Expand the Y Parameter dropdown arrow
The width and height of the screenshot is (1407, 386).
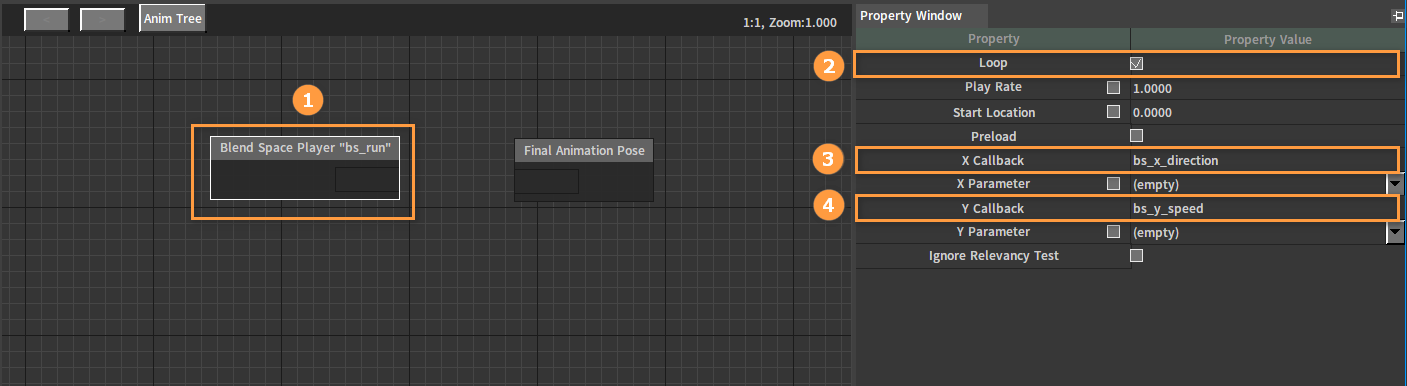pyautogui.click(x=1396, y=232)
